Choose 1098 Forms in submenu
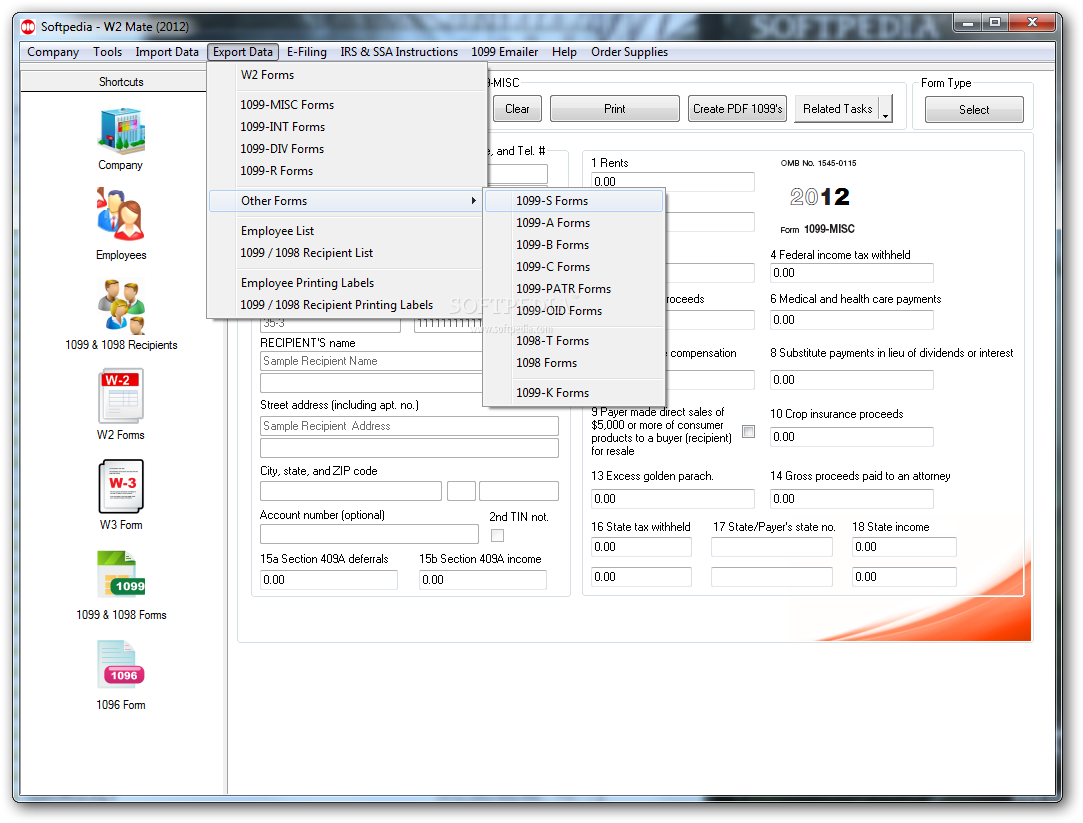The height and width of the screenshot is (823, 1083). tap(574, 363)
